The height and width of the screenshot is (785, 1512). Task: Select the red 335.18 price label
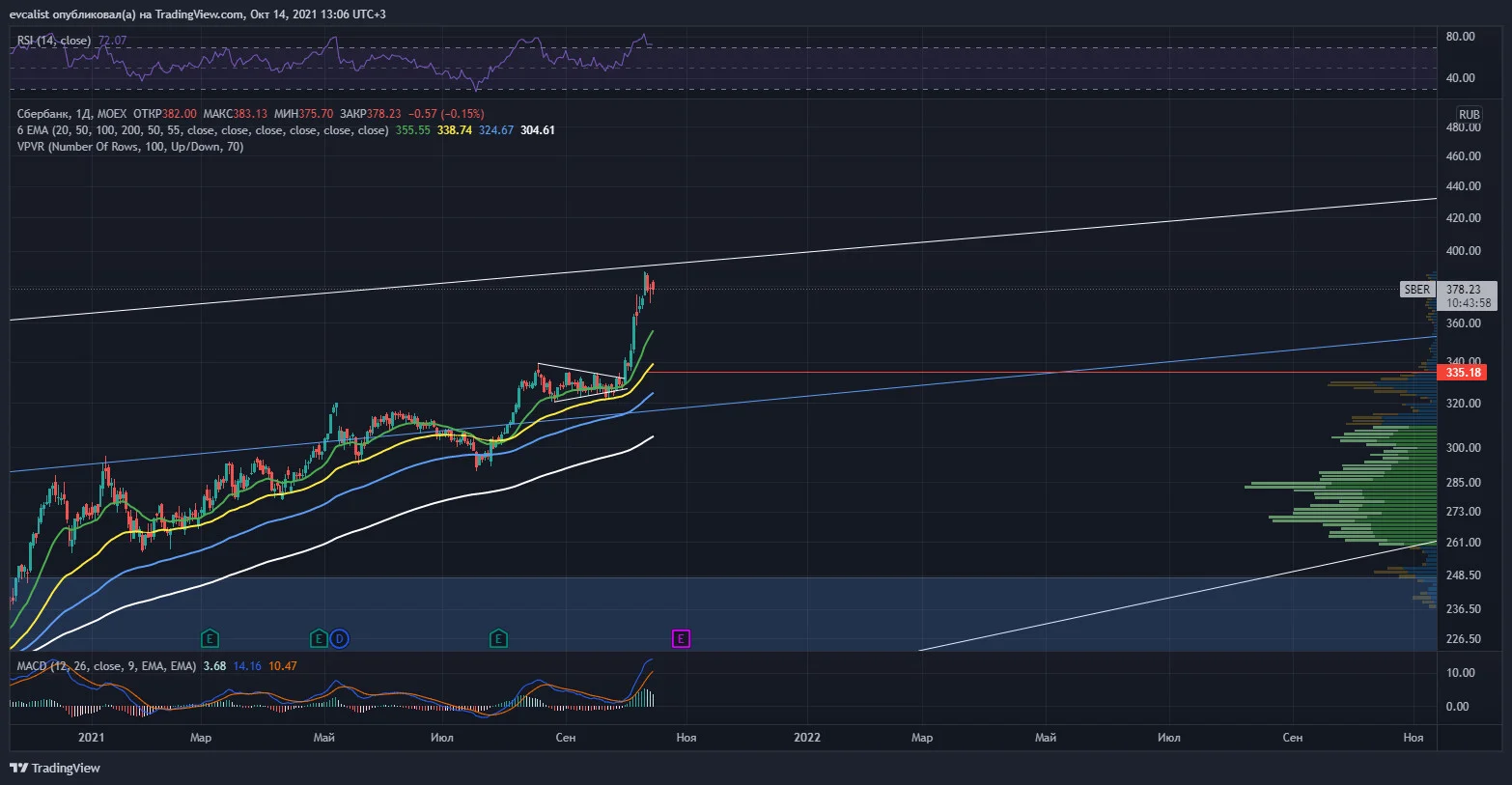(1462, 373)
